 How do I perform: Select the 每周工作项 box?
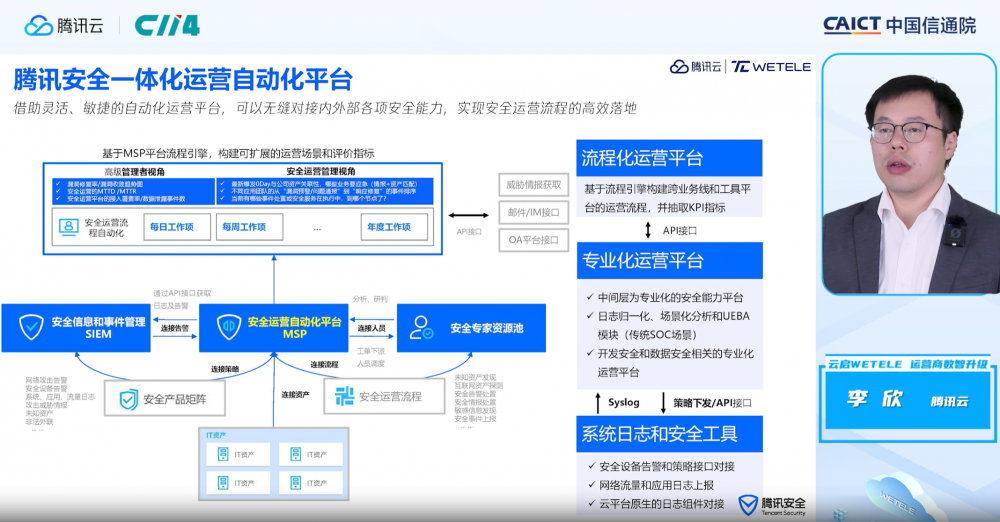click(x=249, y=227)
